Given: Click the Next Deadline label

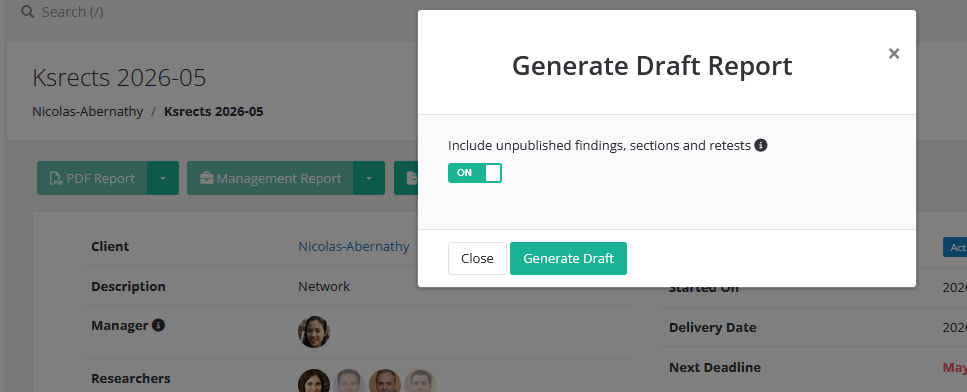Looking at the screenshot, I should 715,367.
